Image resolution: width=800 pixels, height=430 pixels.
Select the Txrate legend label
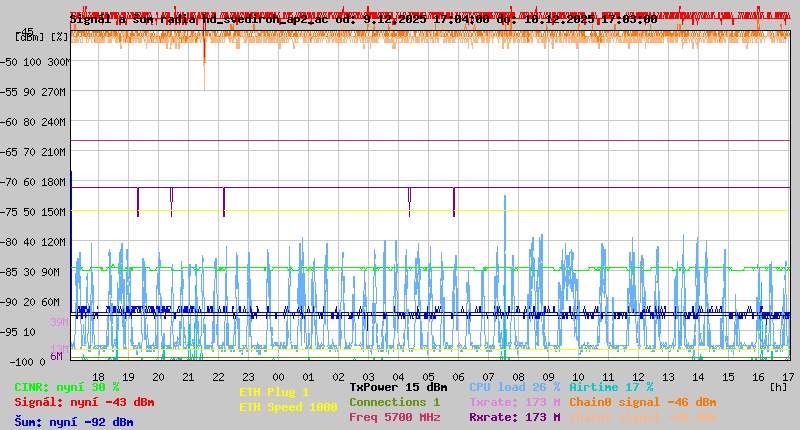click(x=514, y=402)
